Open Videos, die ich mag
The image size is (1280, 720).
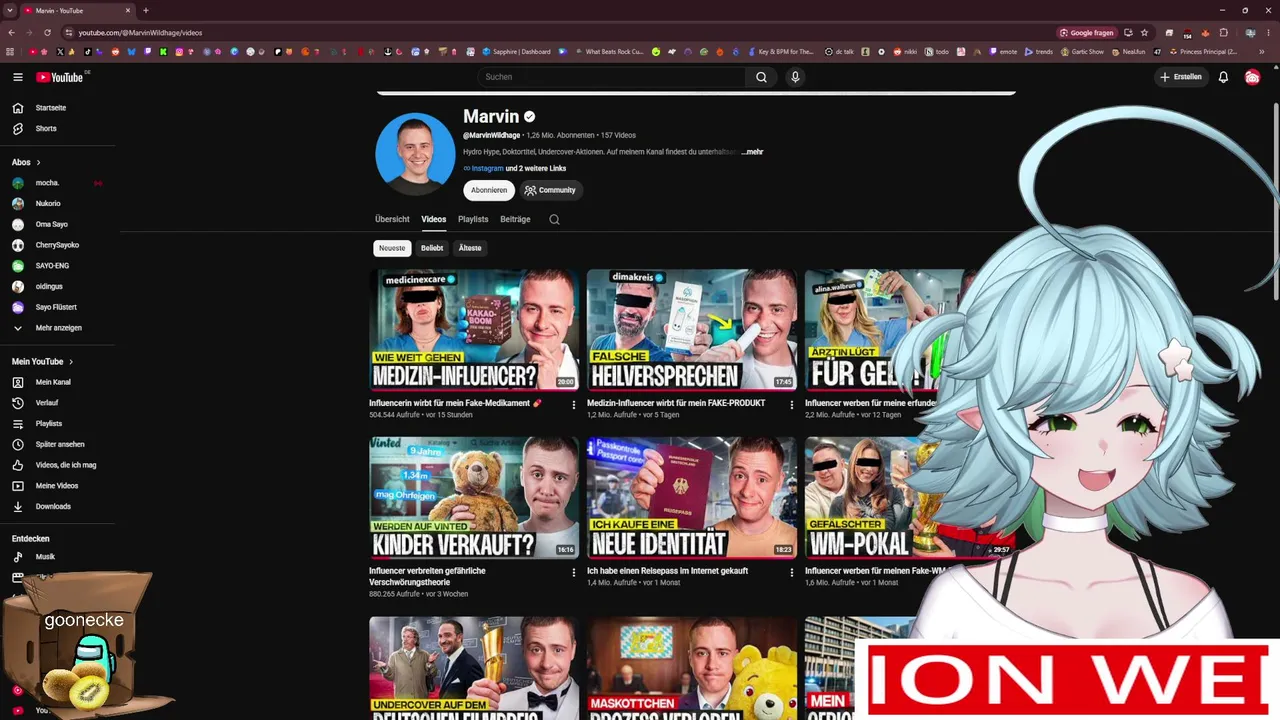point(66,465)
